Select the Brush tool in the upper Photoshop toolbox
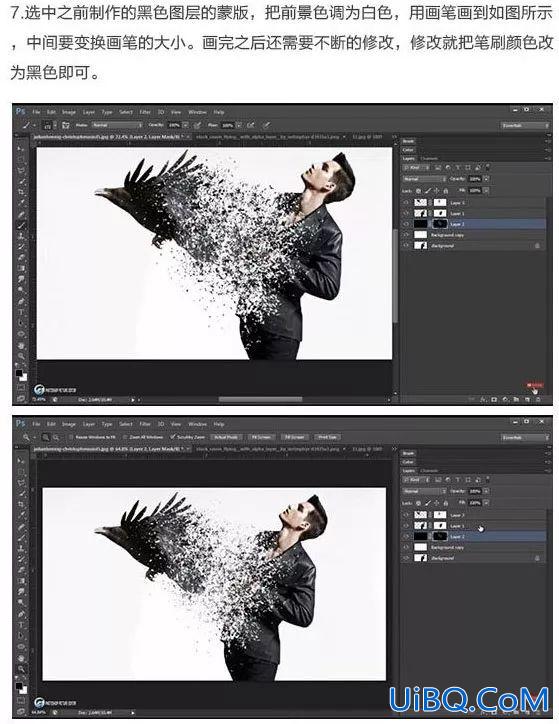The image size is (559, 724). 21,225
